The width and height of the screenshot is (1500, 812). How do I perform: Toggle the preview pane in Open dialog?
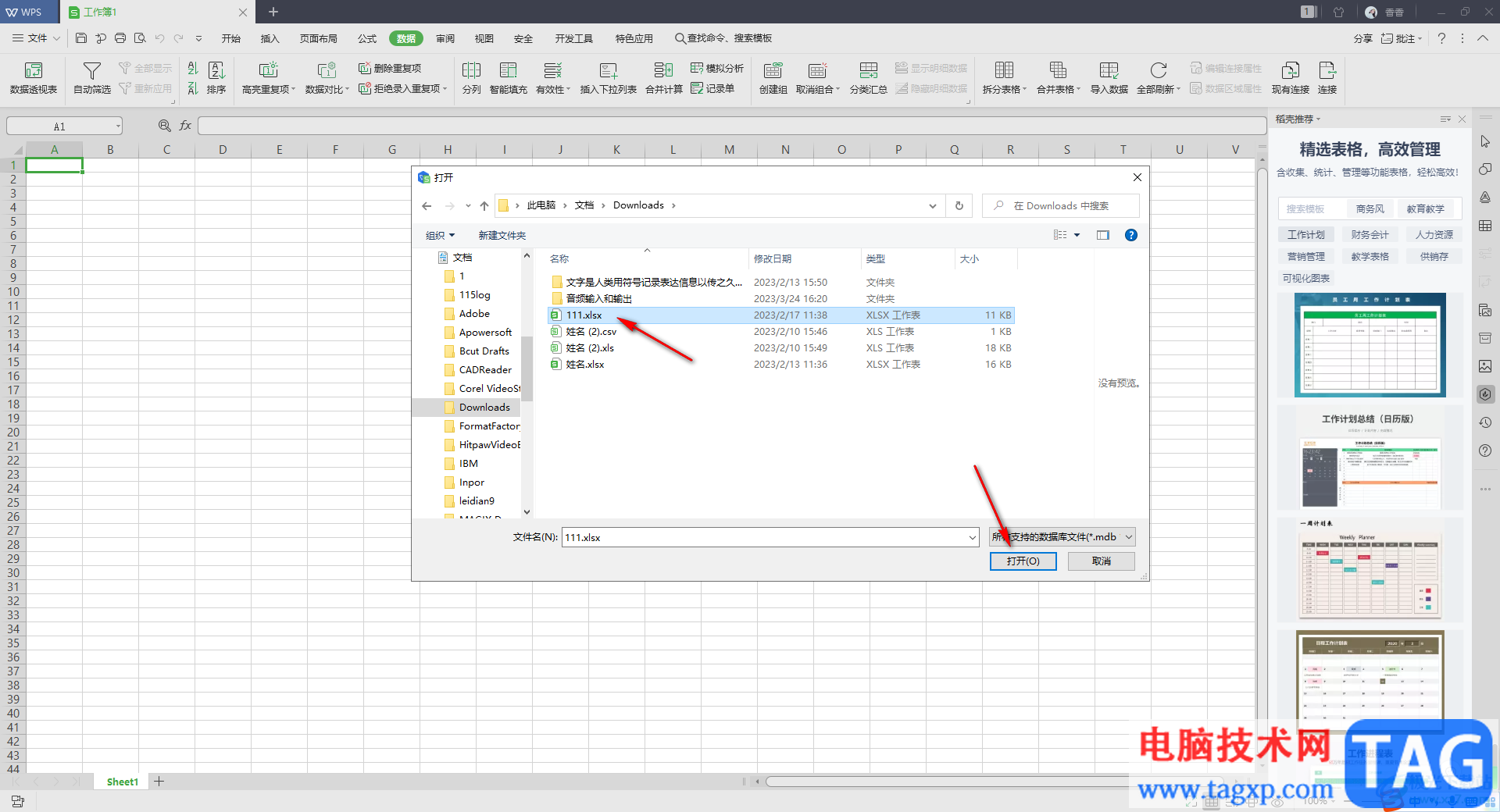click(1103, 235)
